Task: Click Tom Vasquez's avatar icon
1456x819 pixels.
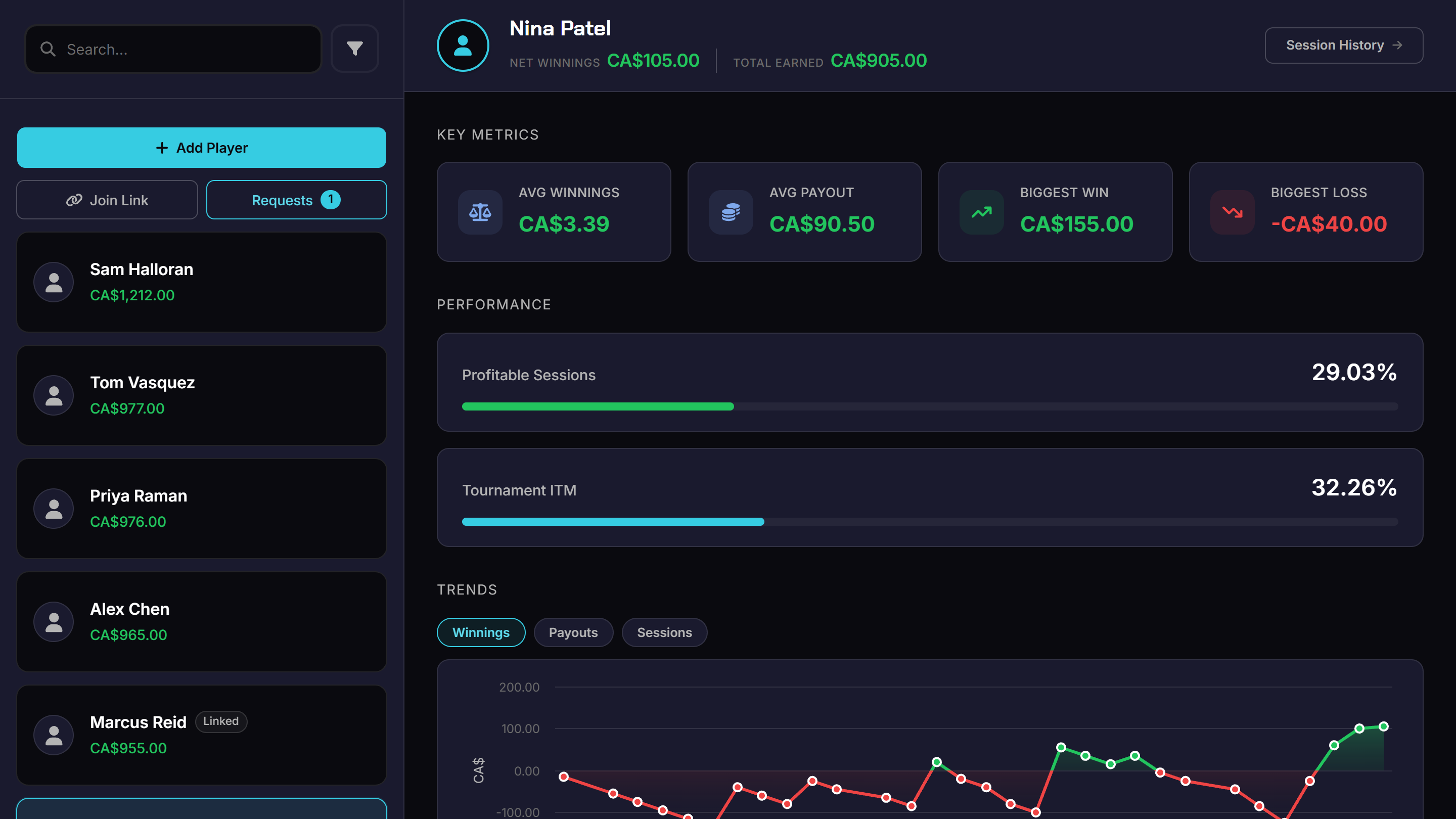Action: tap(54, 395)
